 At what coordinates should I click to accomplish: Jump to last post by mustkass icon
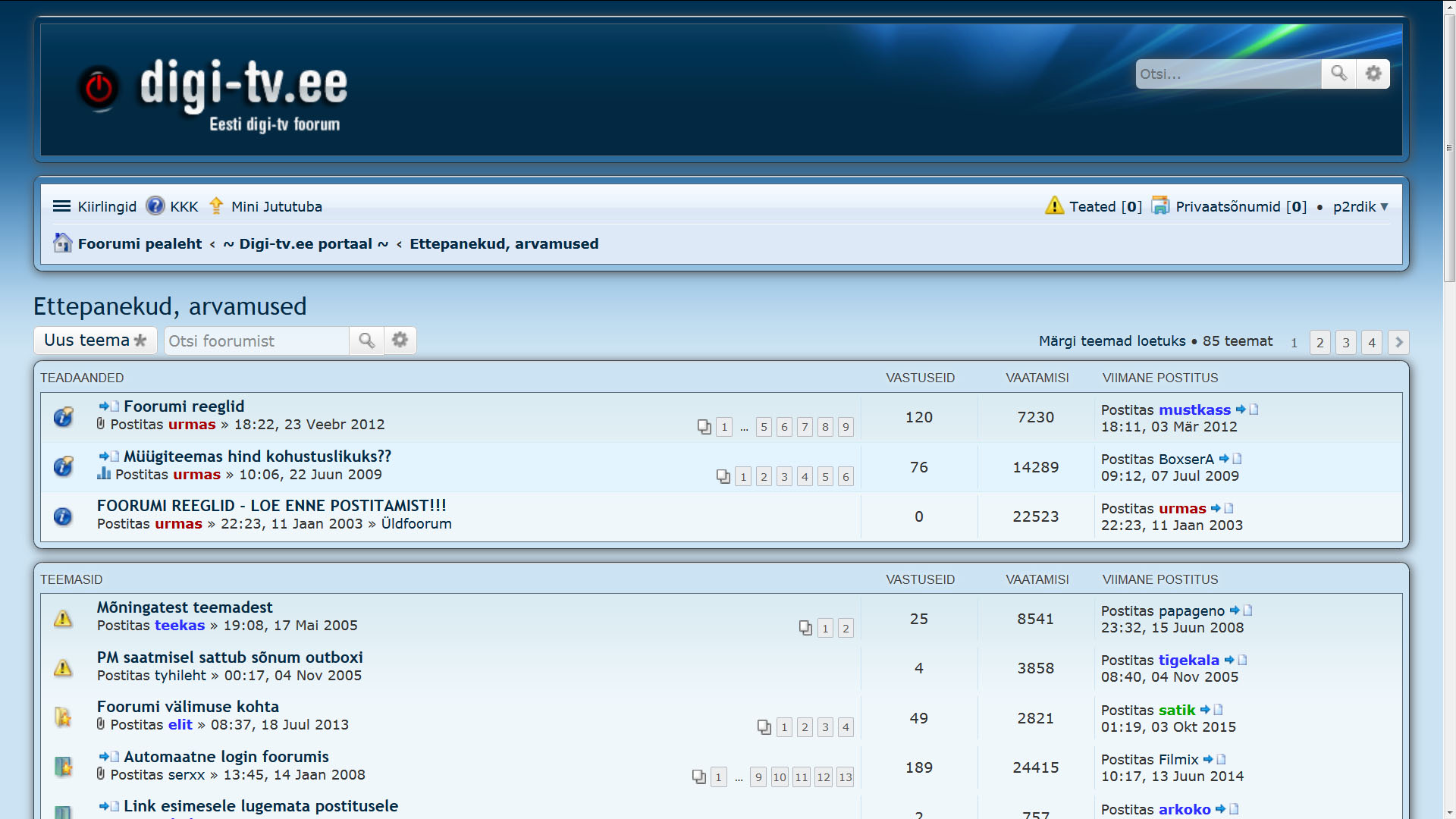[x=1247, y=409]
